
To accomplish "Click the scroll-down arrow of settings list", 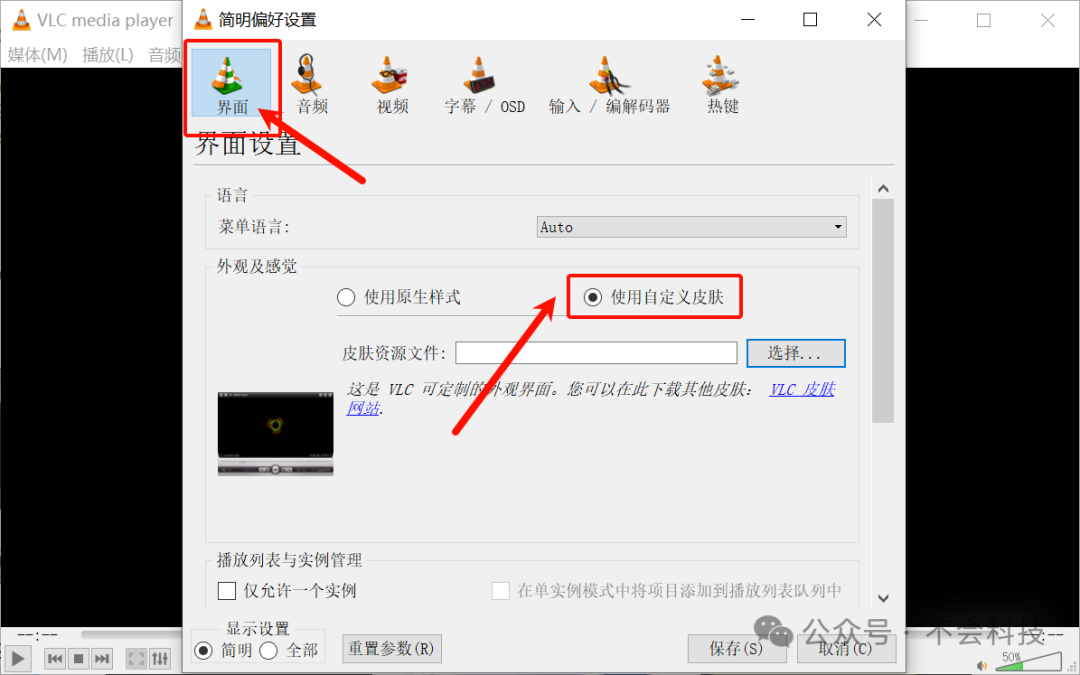I will coord(882,597).
